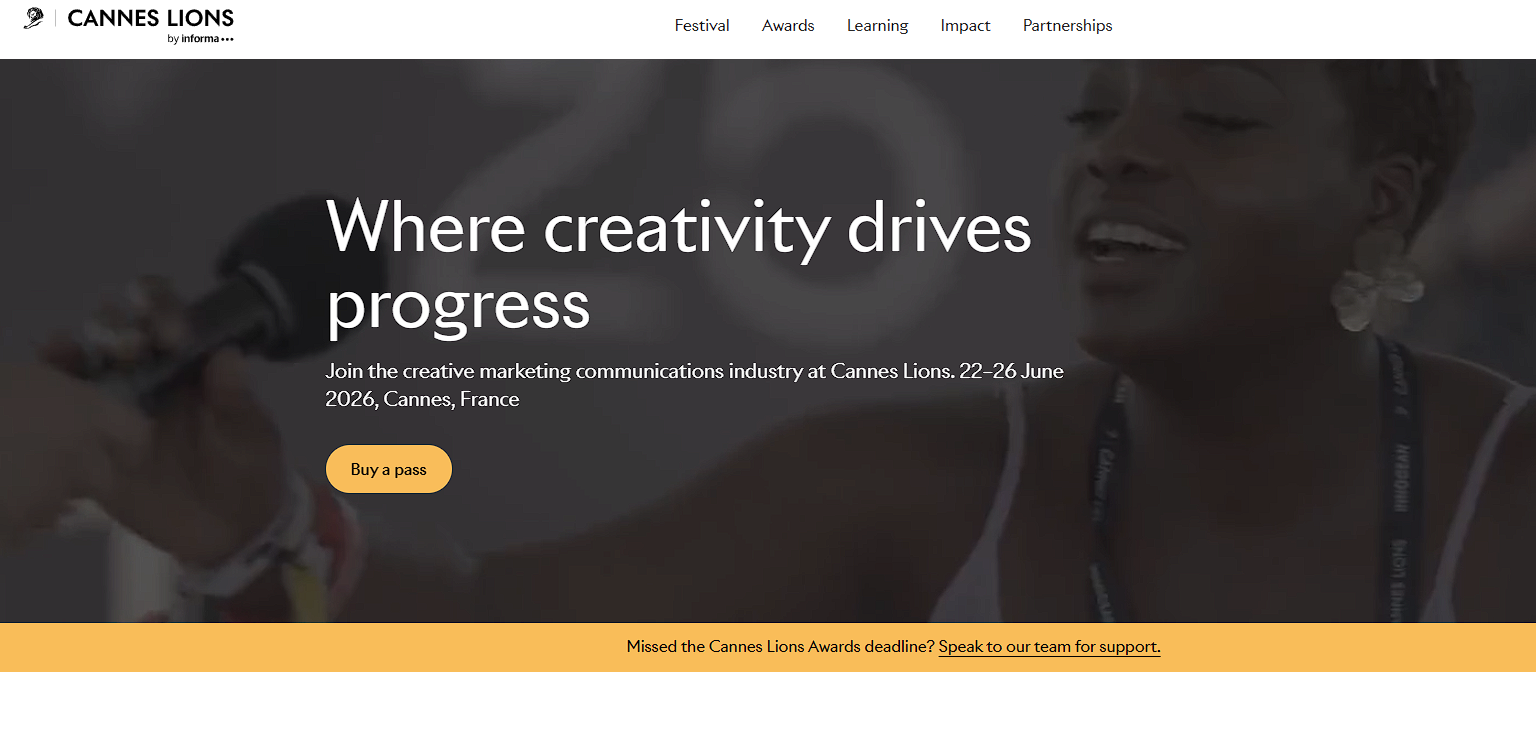This screenshot has height=746, width=1536.
Task: Click 'Missed the Cannes Lions Awards deadline?' text
Action: tap(780, 646)
